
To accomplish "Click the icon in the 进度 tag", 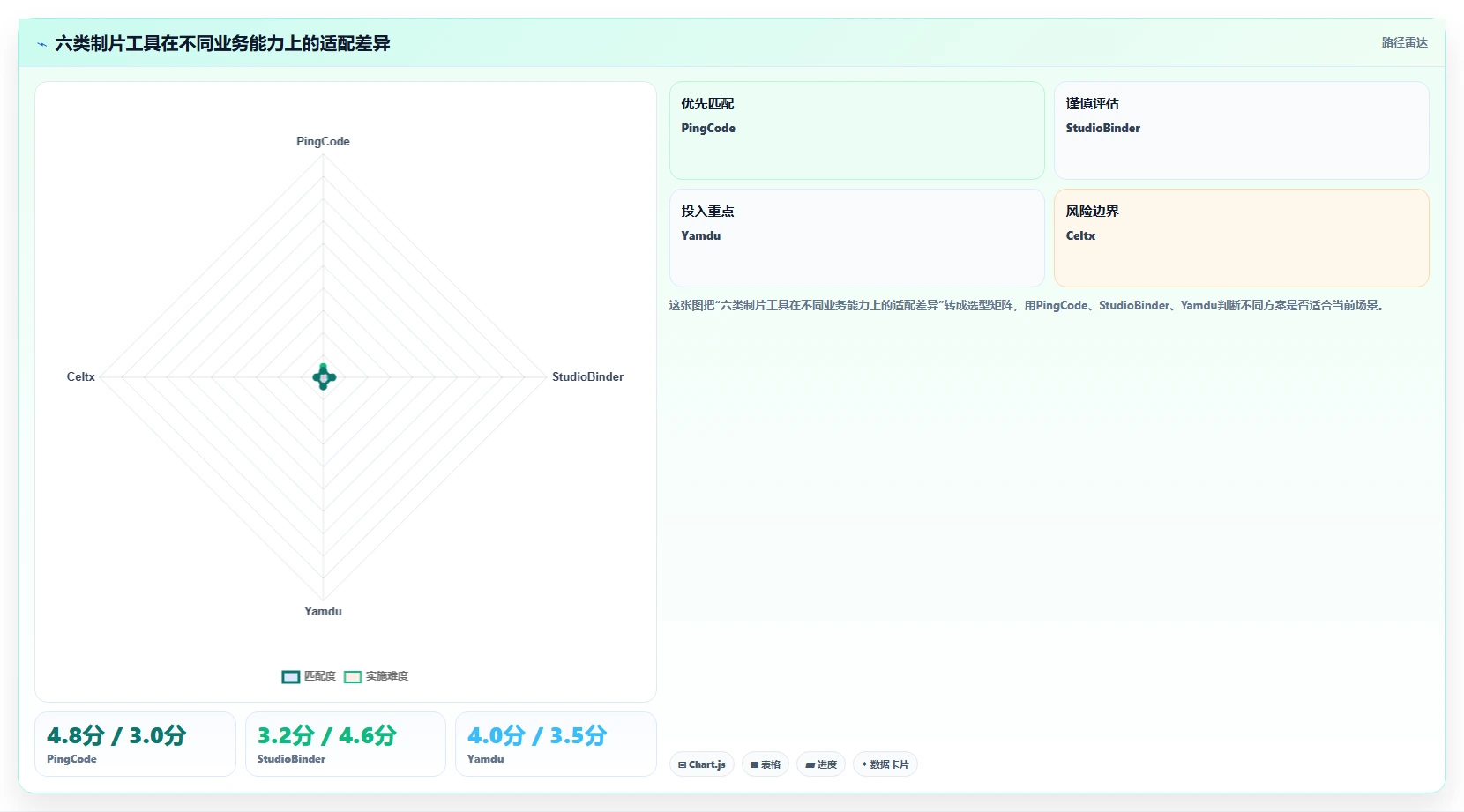I will (810, 764).
